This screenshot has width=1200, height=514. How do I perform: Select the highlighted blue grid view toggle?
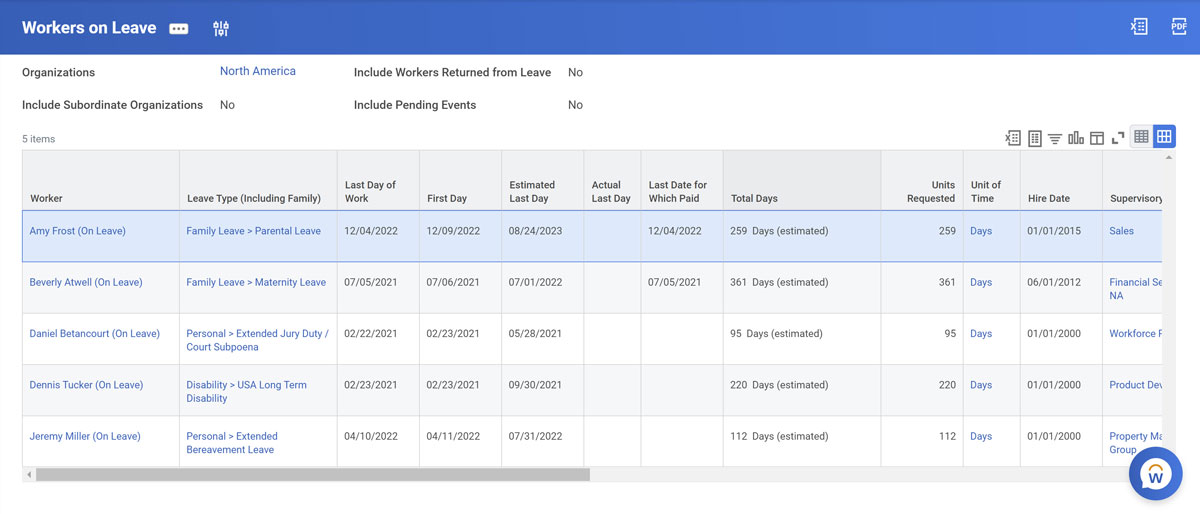pos(1164,137)
